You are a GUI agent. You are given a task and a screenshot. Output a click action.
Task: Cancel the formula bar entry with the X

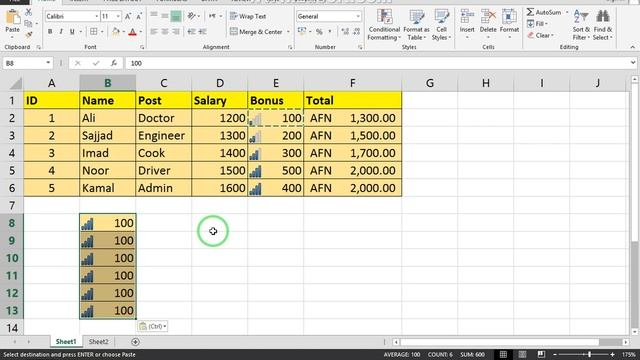[78, 63]
